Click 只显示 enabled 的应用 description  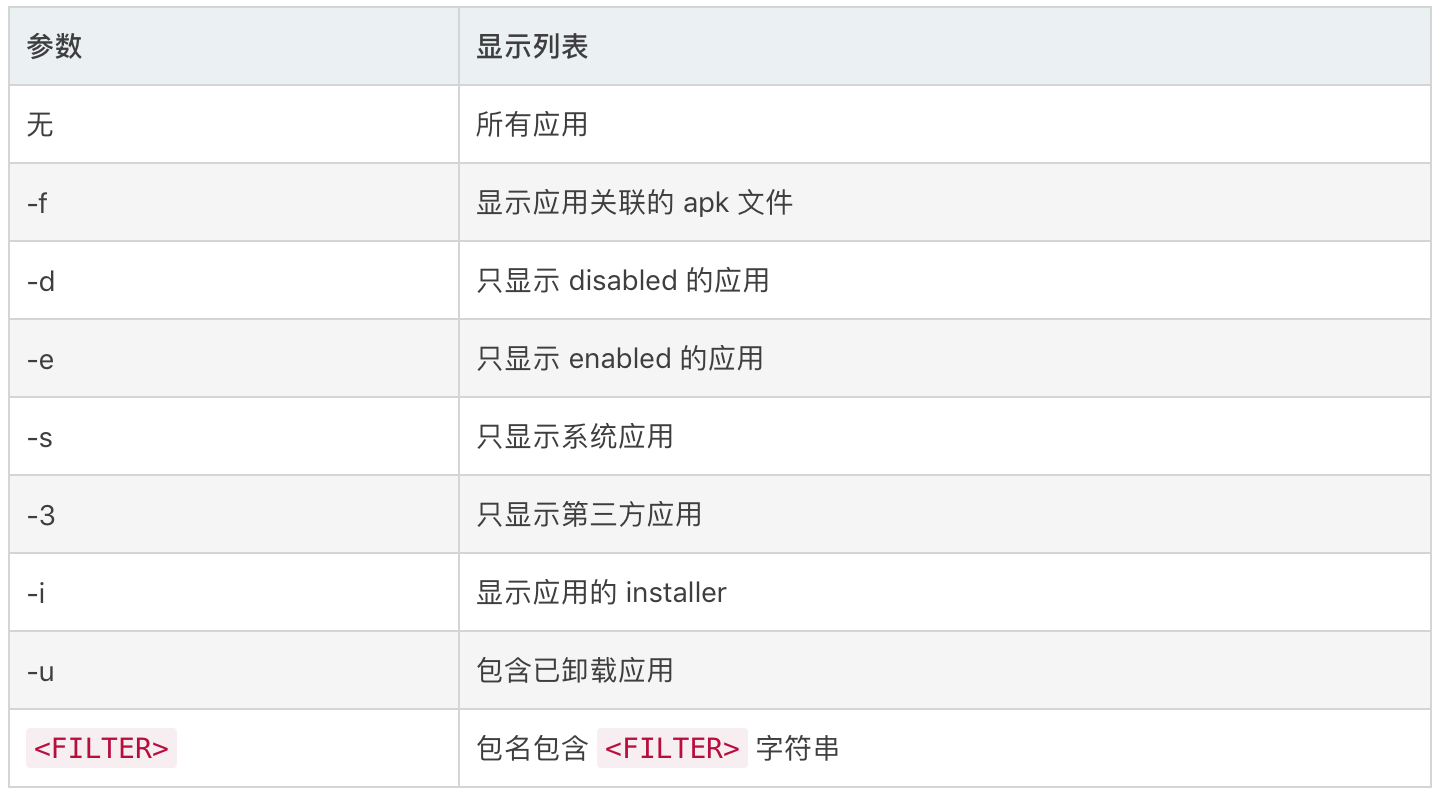[x=619, y=358]
